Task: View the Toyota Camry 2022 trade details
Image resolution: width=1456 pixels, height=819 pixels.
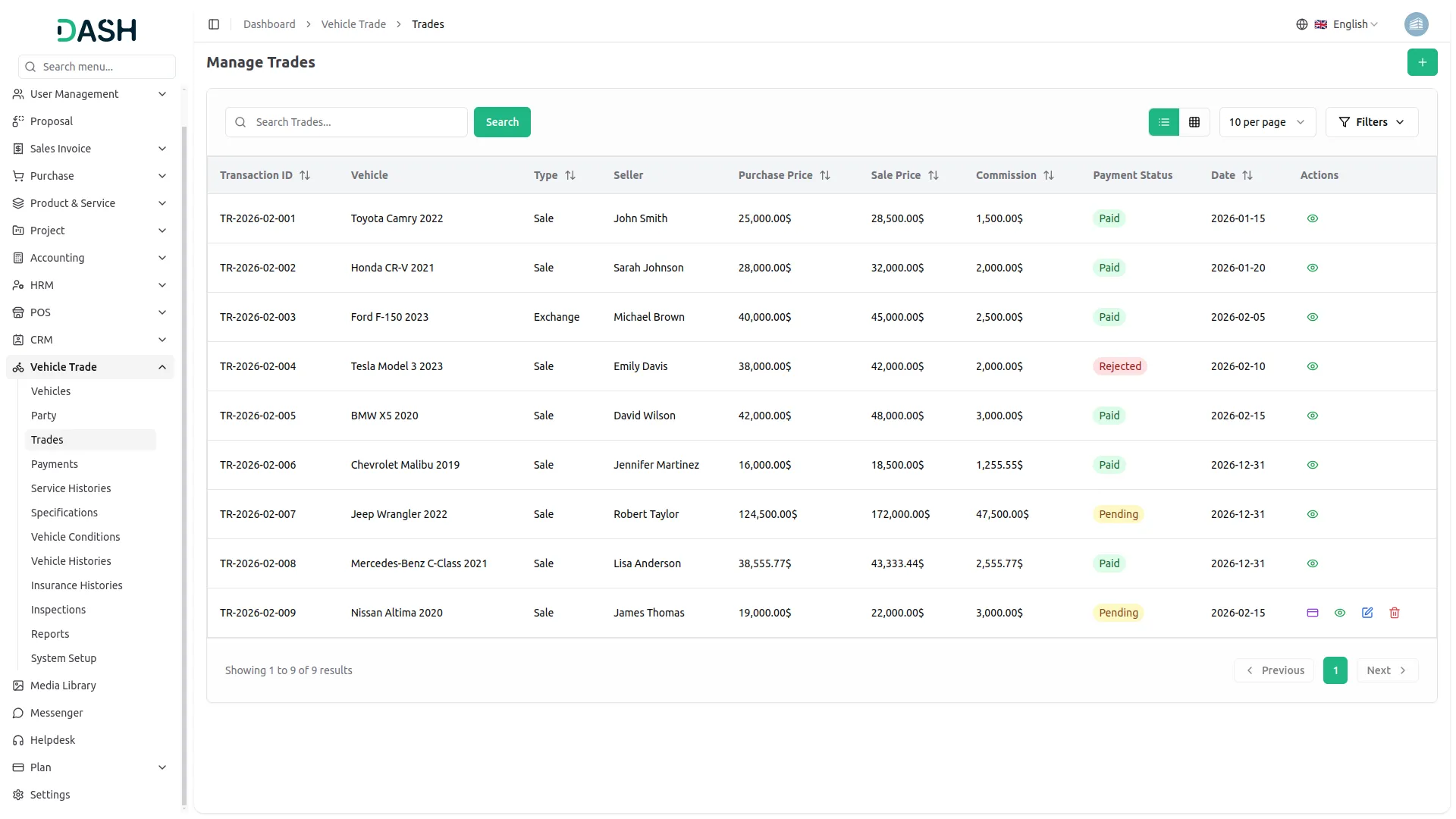Action: pos(1312,218)
